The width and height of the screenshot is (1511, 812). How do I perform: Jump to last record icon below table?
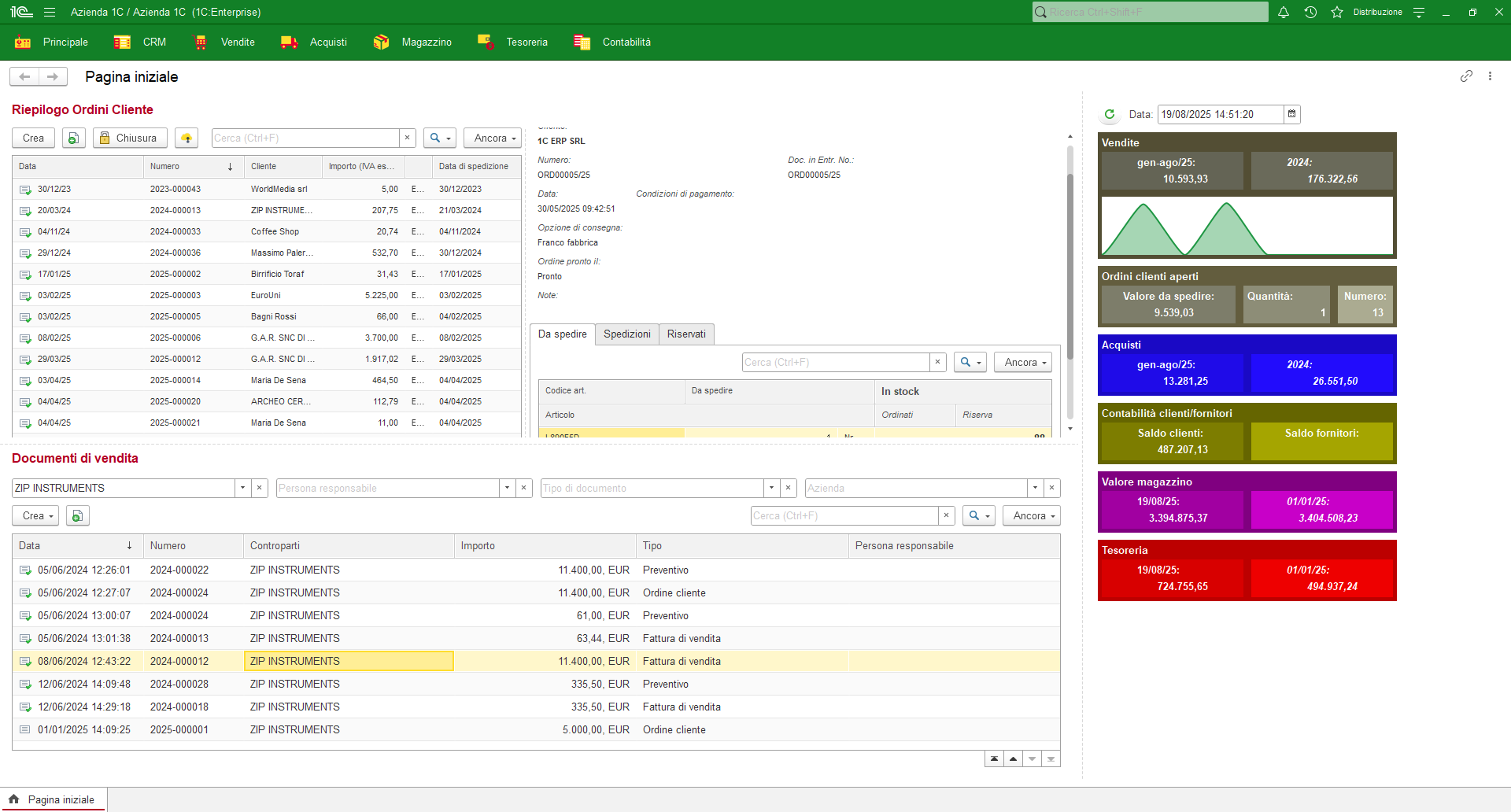[x=1051, y=758]
